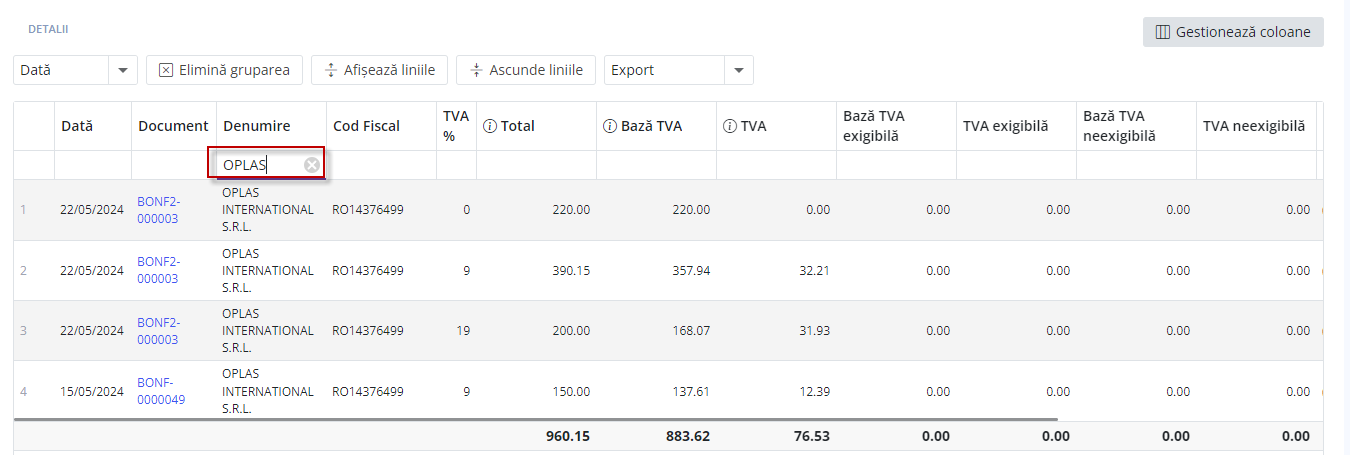Click the Document column filter field
Screen dimensions: 1350x455
(174, 165)
